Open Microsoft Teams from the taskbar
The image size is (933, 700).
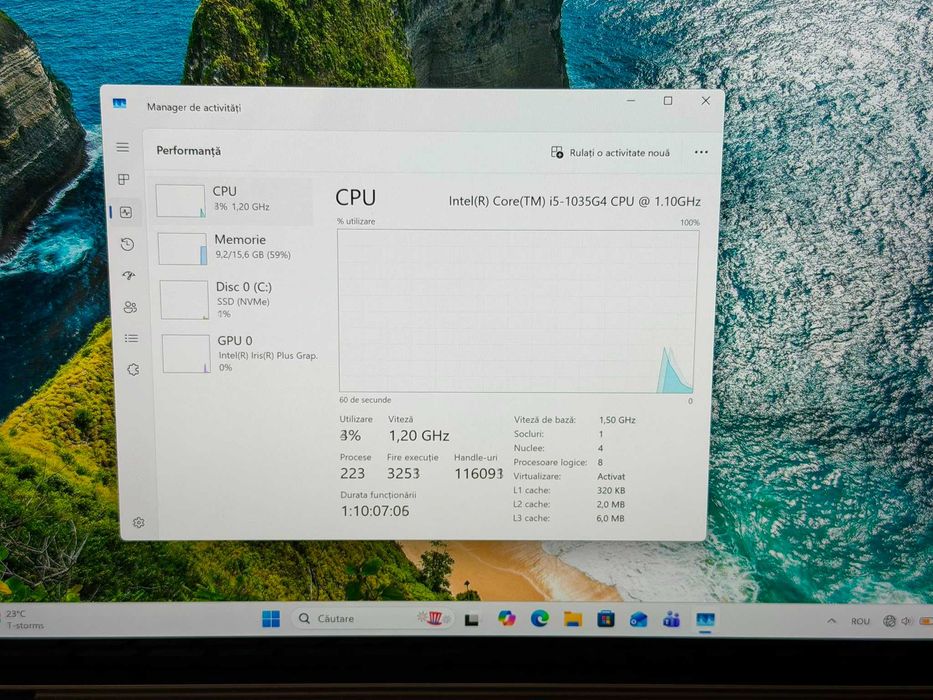[672, 620]
